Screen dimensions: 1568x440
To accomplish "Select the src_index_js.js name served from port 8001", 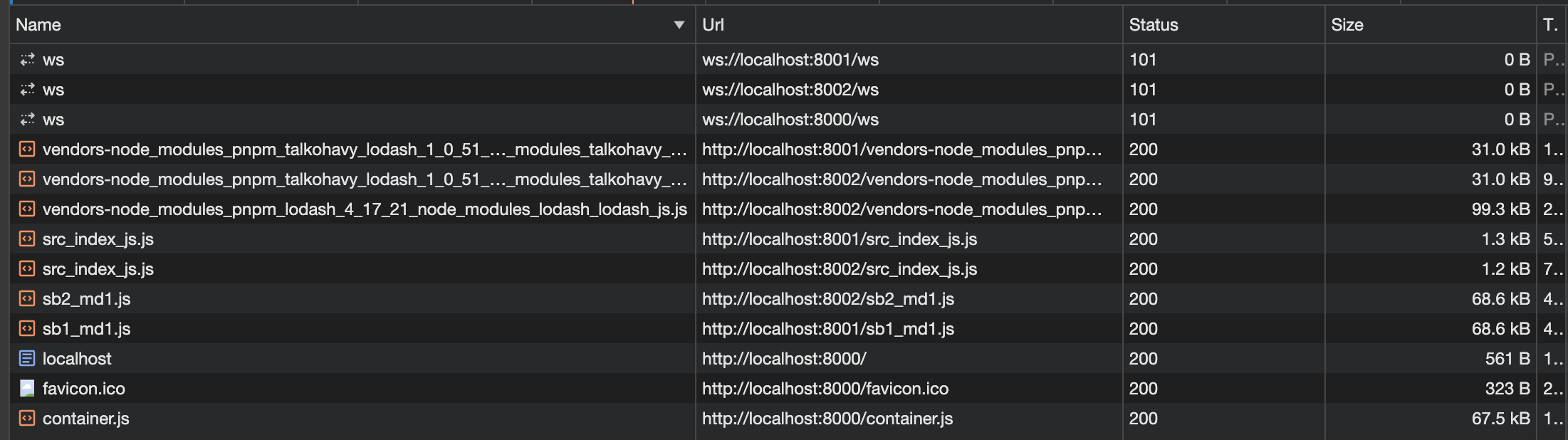I will click(98, 239).
